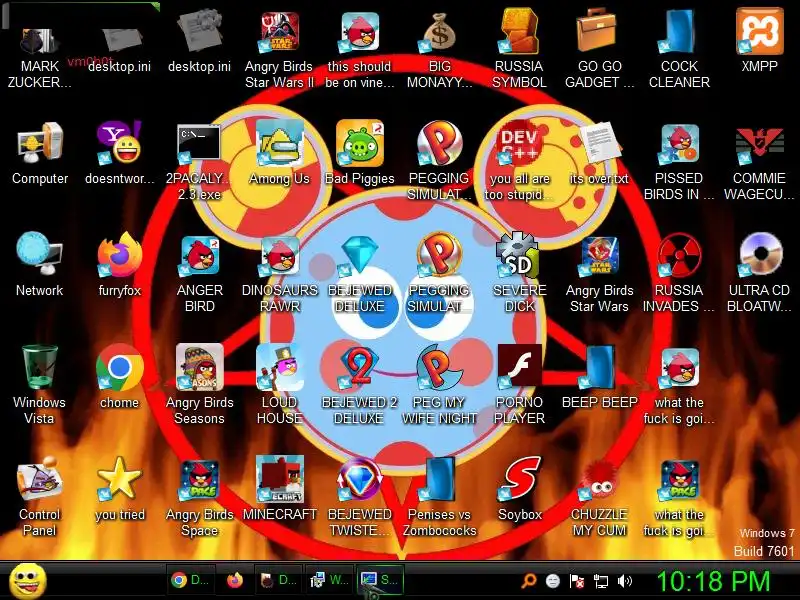800x600 pixels.
Task: Select the BIG MONAYY money bag icon
Action: pos(439,32)
